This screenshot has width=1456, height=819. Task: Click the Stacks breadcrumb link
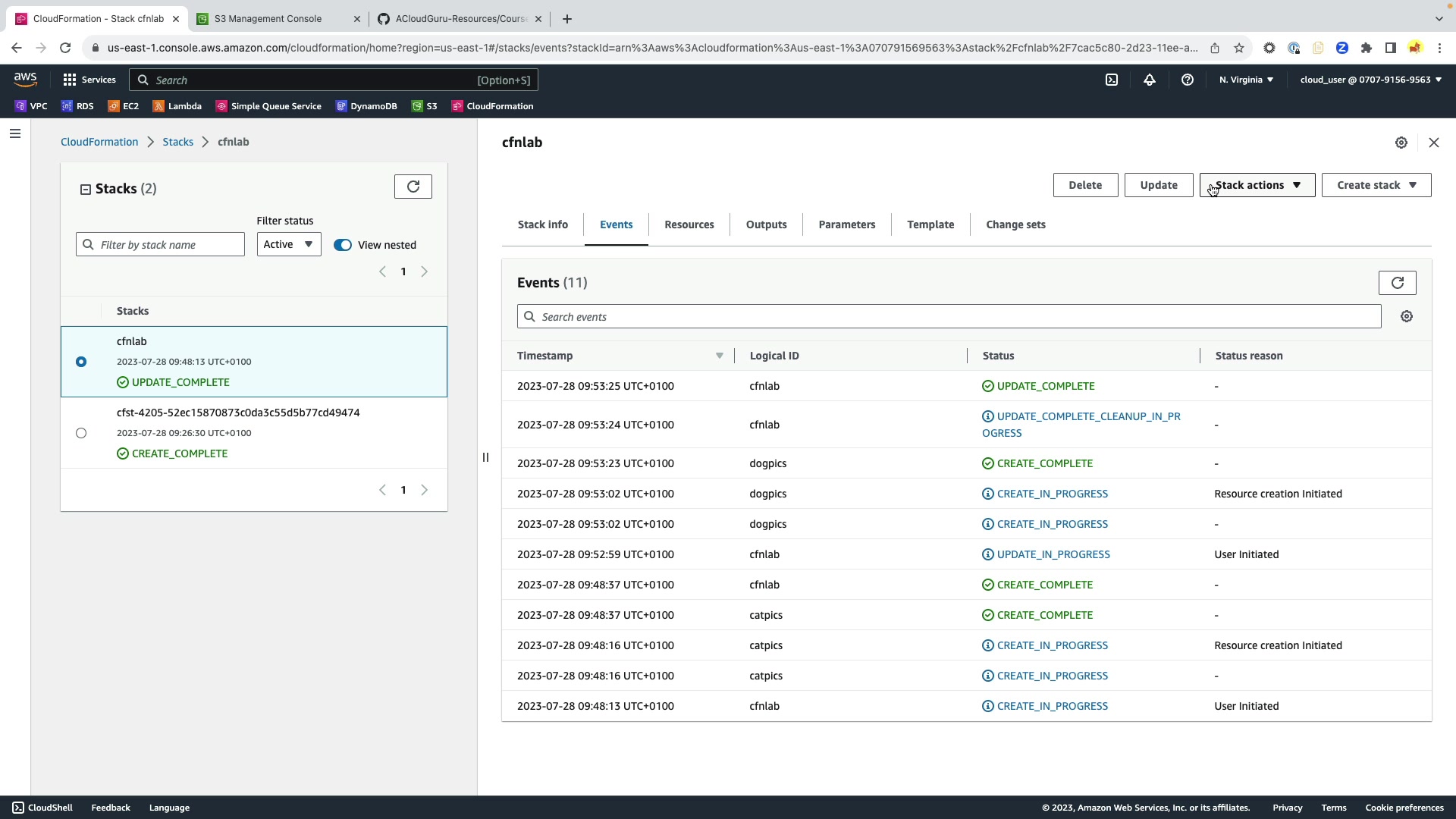[177, 142]
